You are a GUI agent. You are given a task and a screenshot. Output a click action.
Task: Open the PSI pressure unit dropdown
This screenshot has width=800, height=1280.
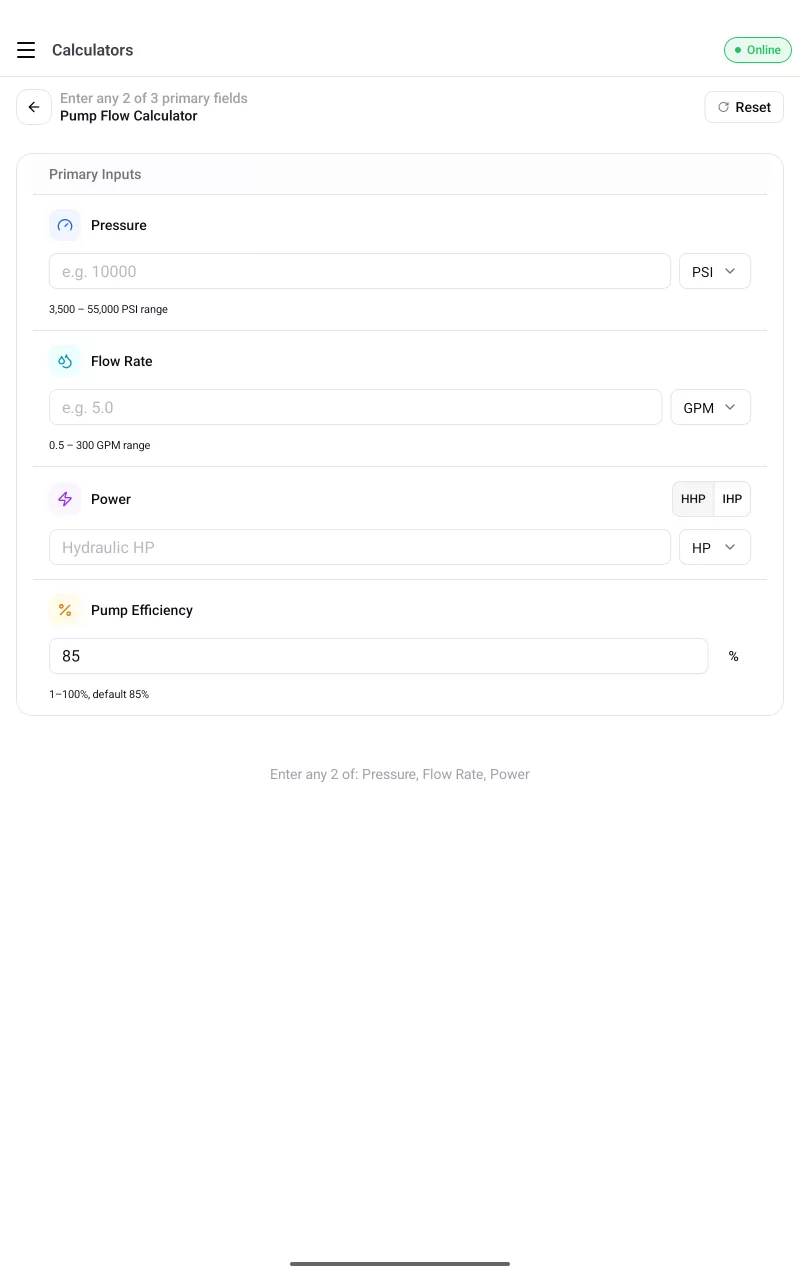tap(714, 271)
